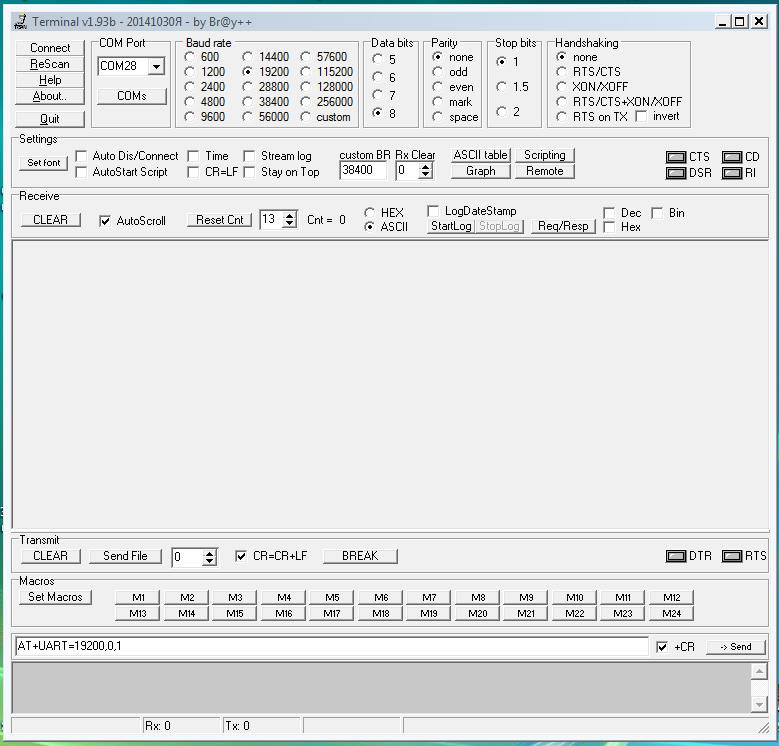The height and width of the screenshot is (746, 779).
Task: Increase the Rx Clear spinner value
Action: pos(426,166)
